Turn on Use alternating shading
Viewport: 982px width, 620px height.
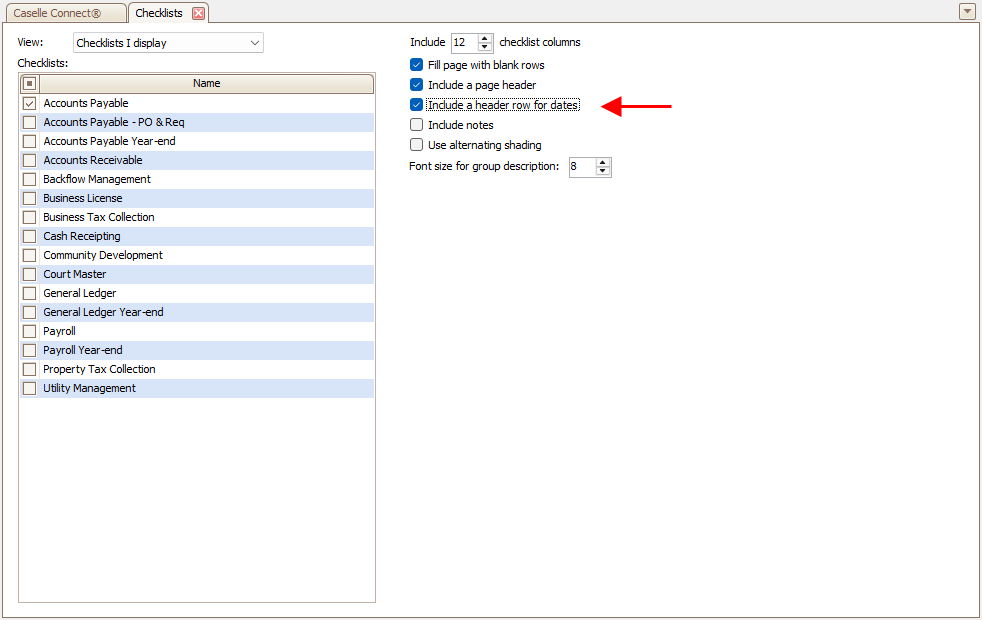417,145
